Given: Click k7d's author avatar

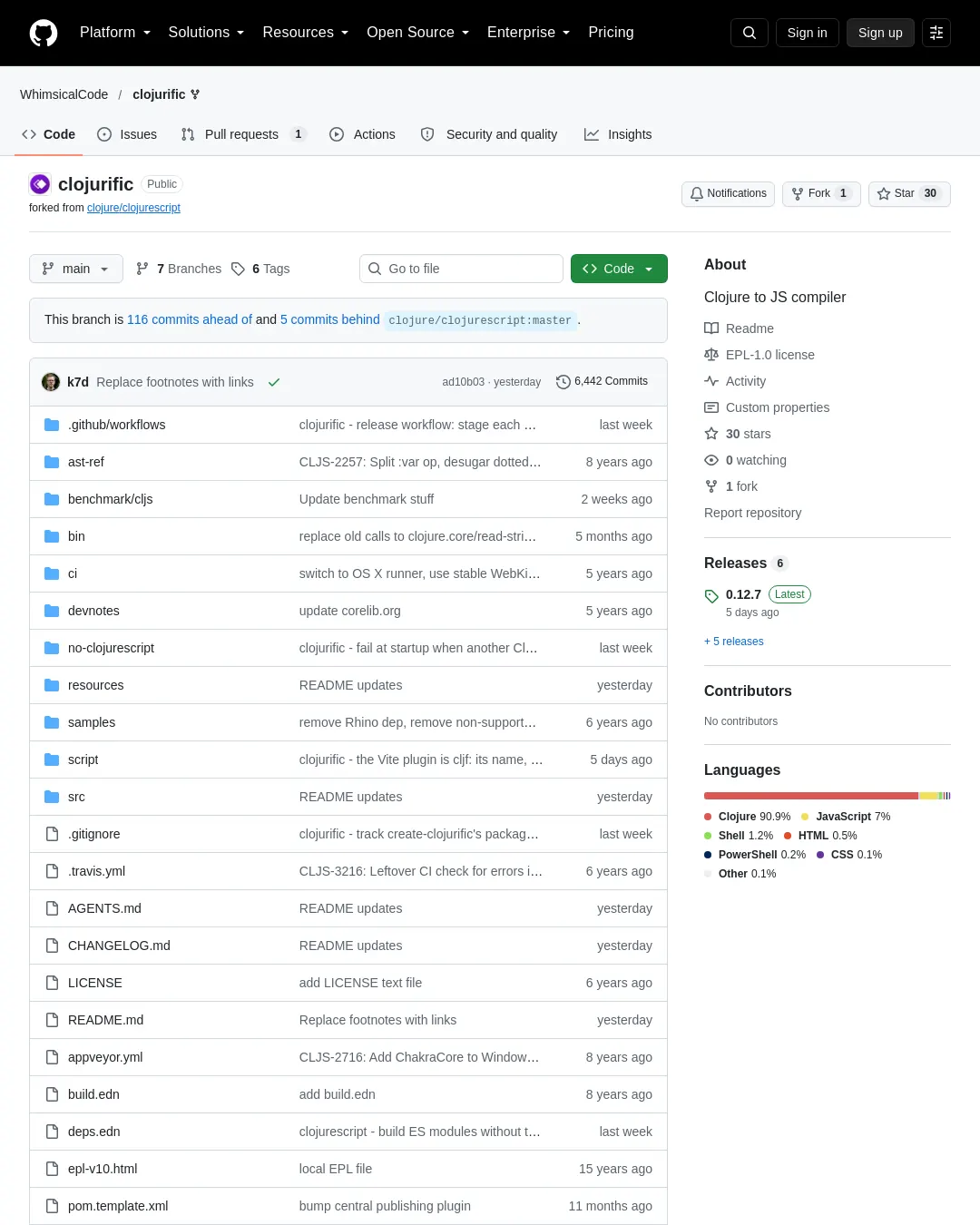Looking at the screenshot, I should 51,382.
